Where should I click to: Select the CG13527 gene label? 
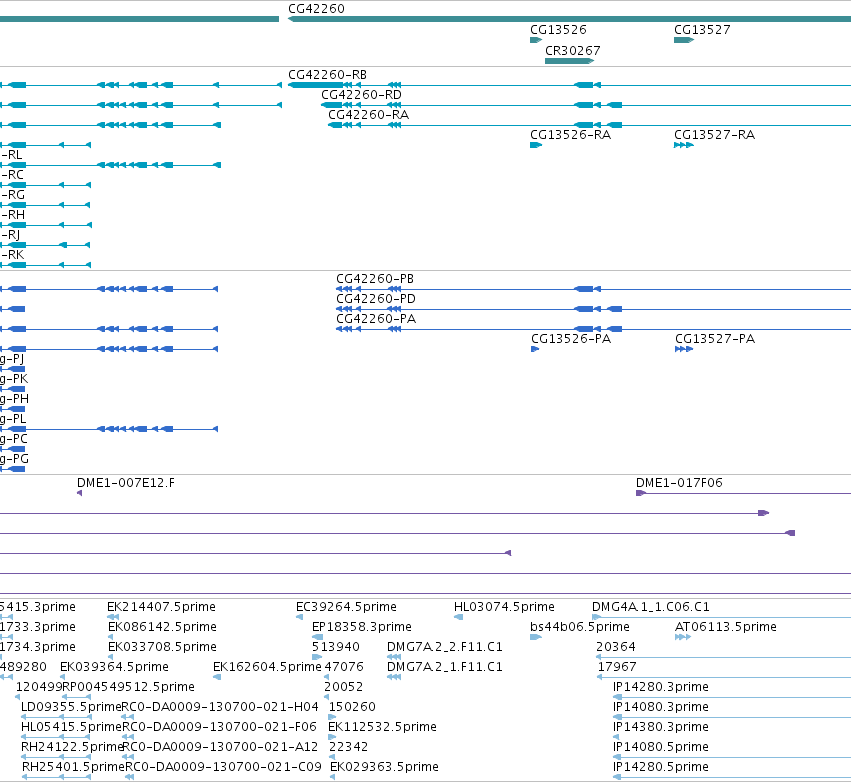702,30
